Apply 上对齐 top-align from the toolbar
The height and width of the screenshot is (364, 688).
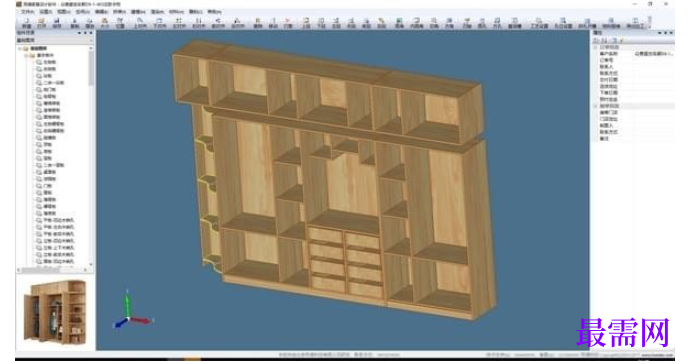(x=140, y=23)
